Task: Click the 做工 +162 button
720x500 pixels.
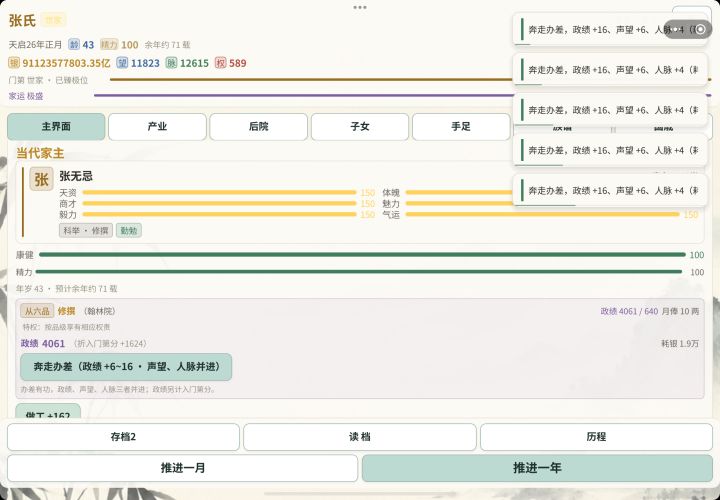Action: 48,411
